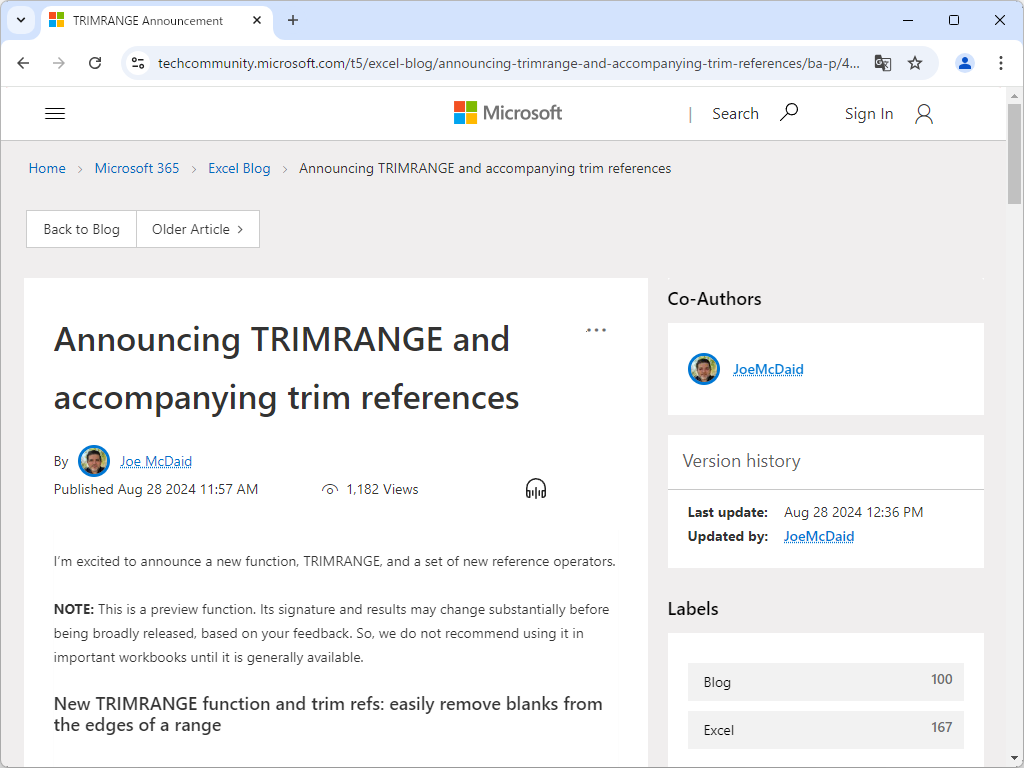The height and width of the screenshot is (768, 1024).
Task: Click the Published Aug 28 2024 date
Action: tap(155, 489)
